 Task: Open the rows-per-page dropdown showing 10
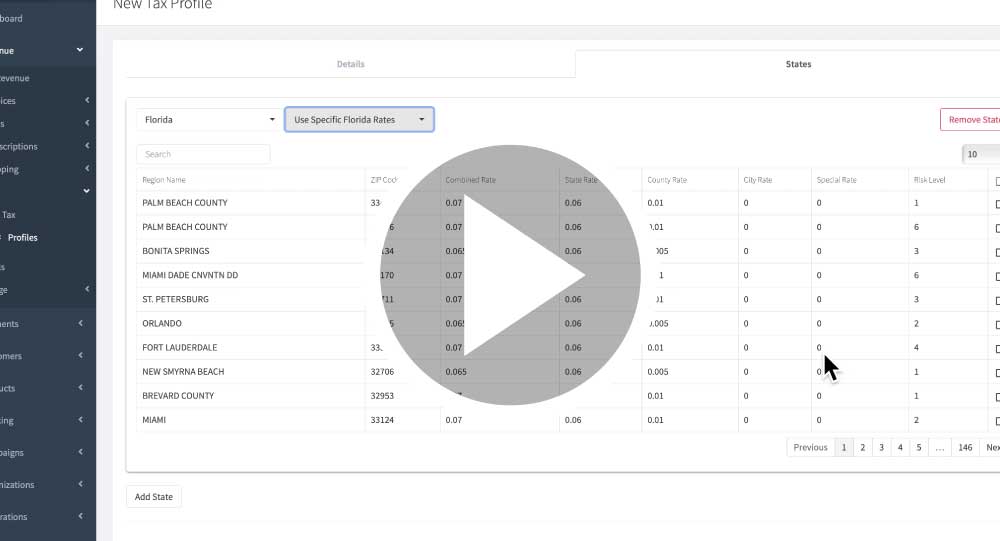click(982, 154)
